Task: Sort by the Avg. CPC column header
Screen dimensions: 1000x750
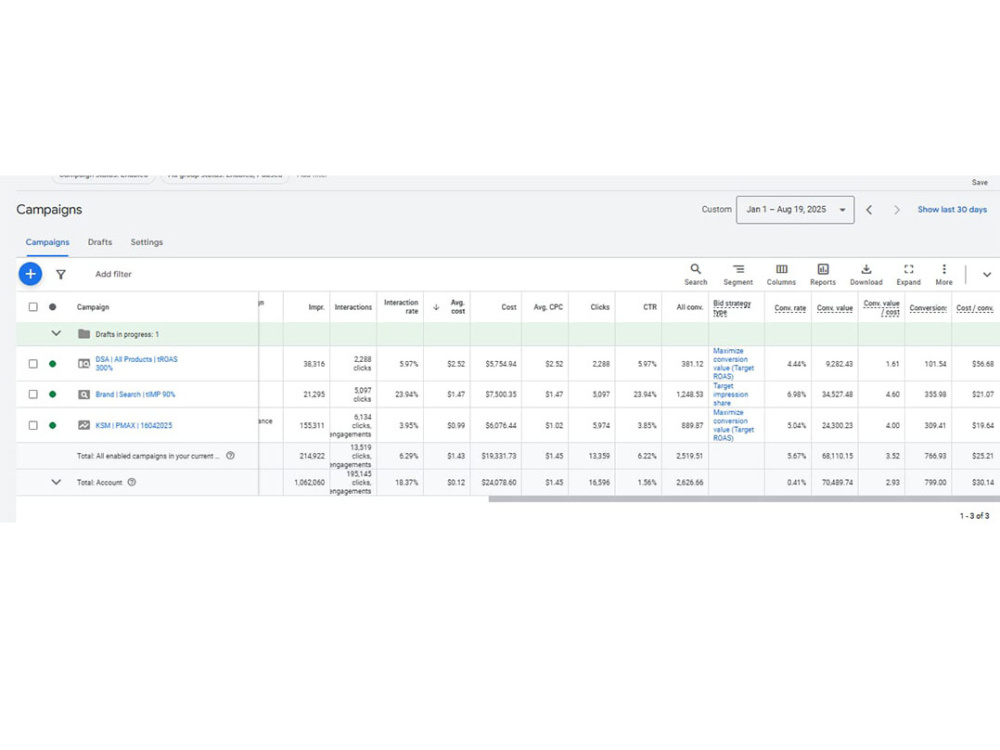Action: (x=548, y=307)
